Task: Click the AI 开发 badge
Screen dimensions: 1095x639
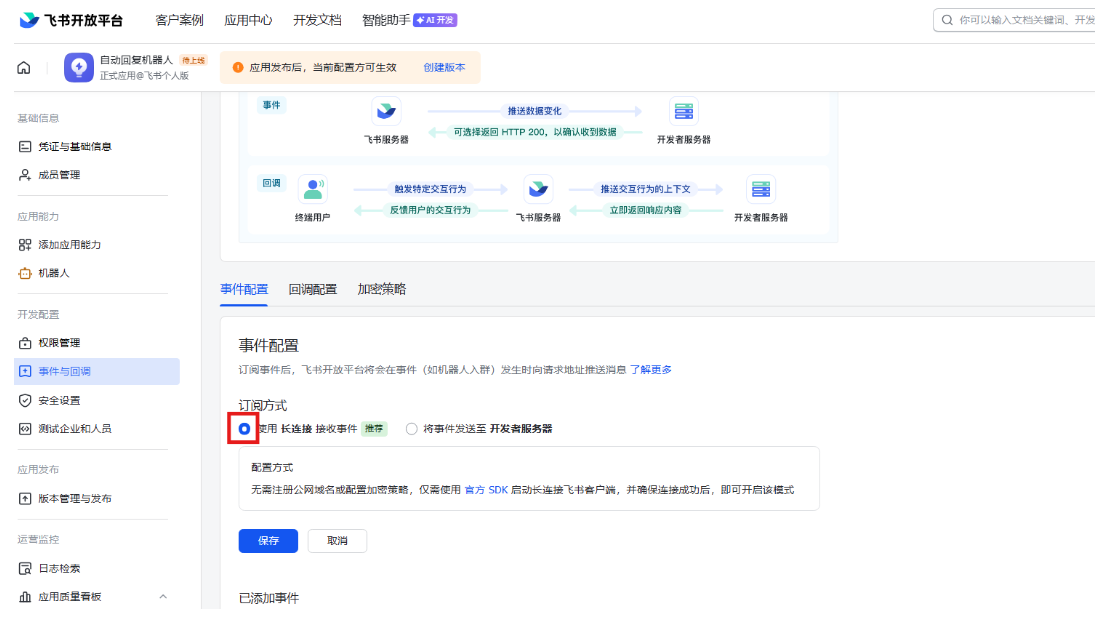Action: (435, 20)
